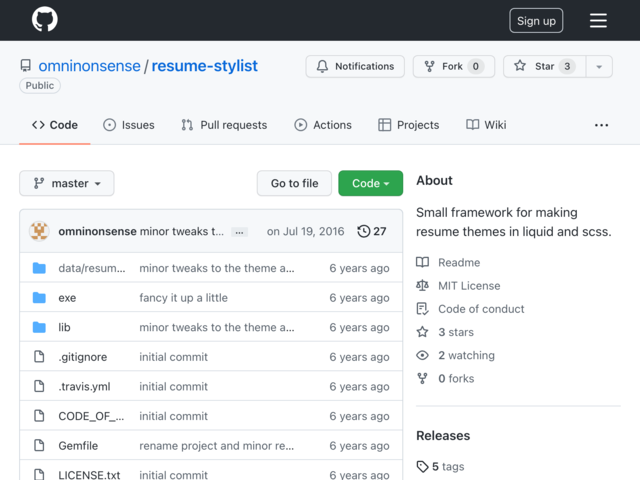Screen dimensions: 640x480
Task: Open the .travis.yml file
Action: (x=84, y=386)
